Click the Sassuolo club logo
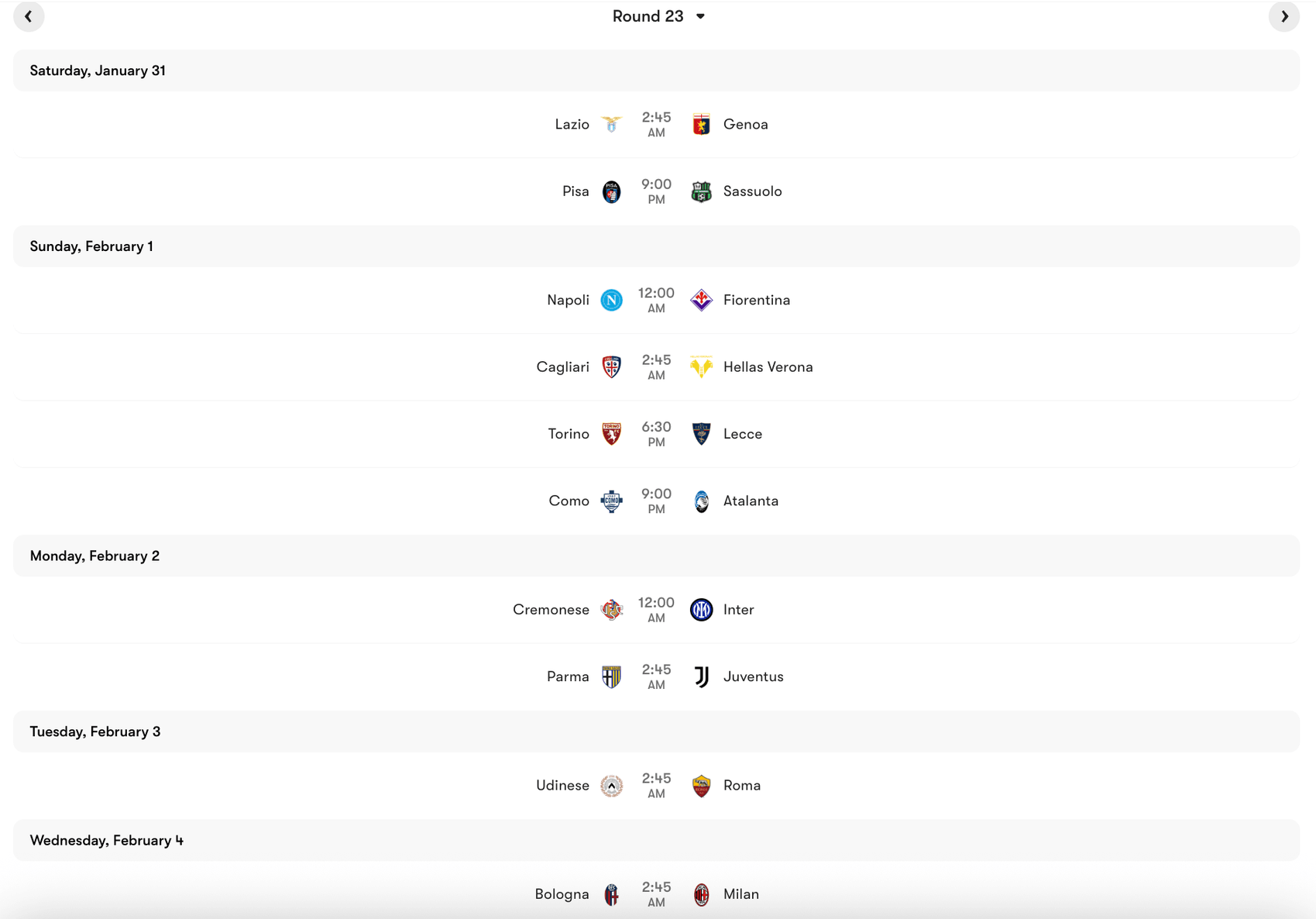This screenshot has width=1316, height=919. coord(701,191)
